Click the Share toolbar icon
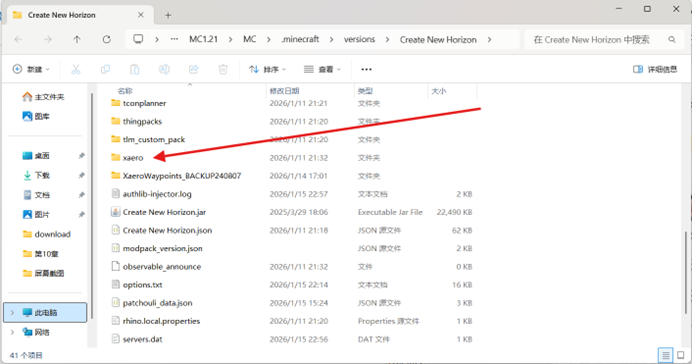Viewport: 692px width, 364px height. pos(193,69)
